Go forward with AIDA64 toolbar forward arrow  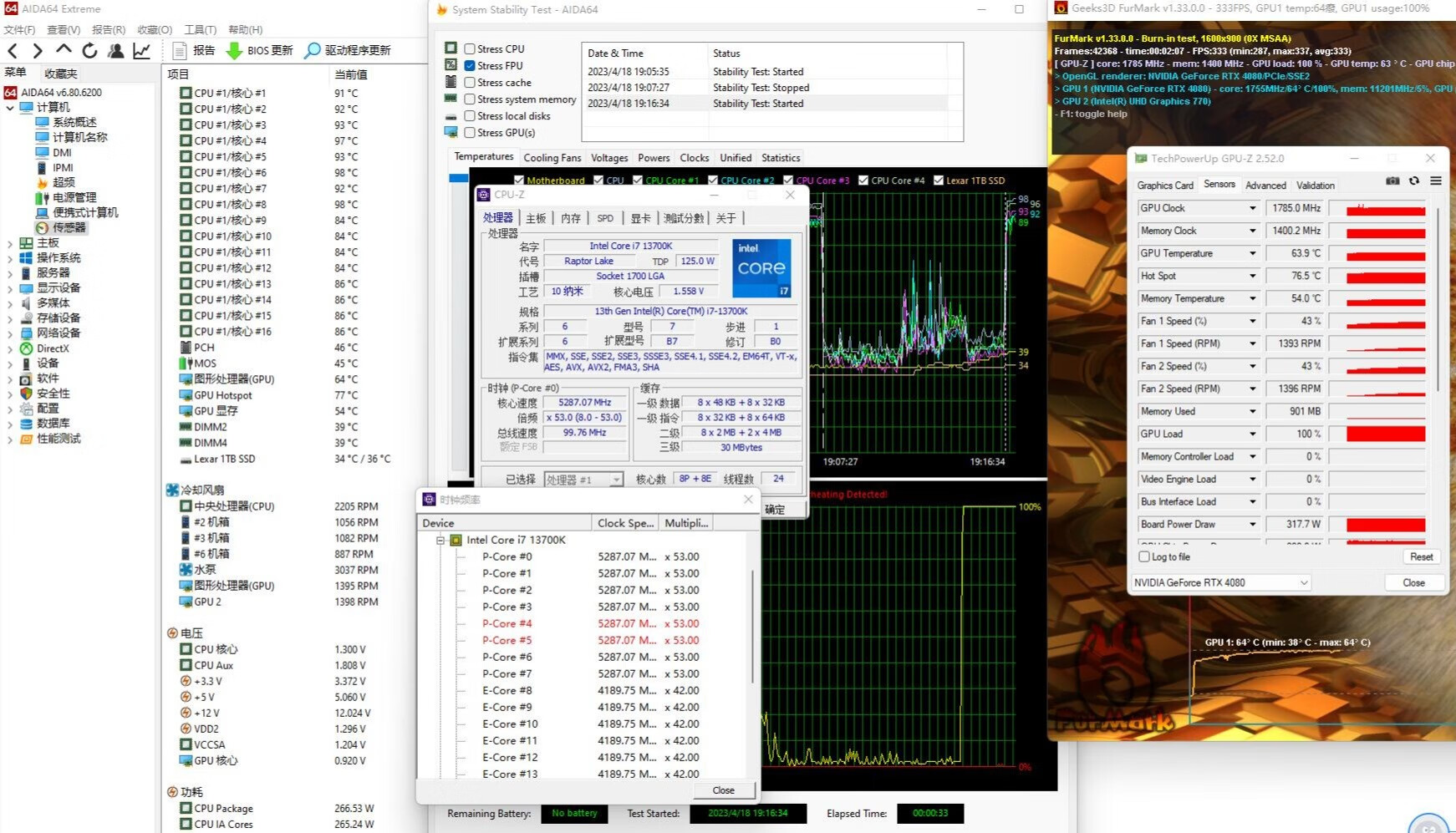coord(38,51)
